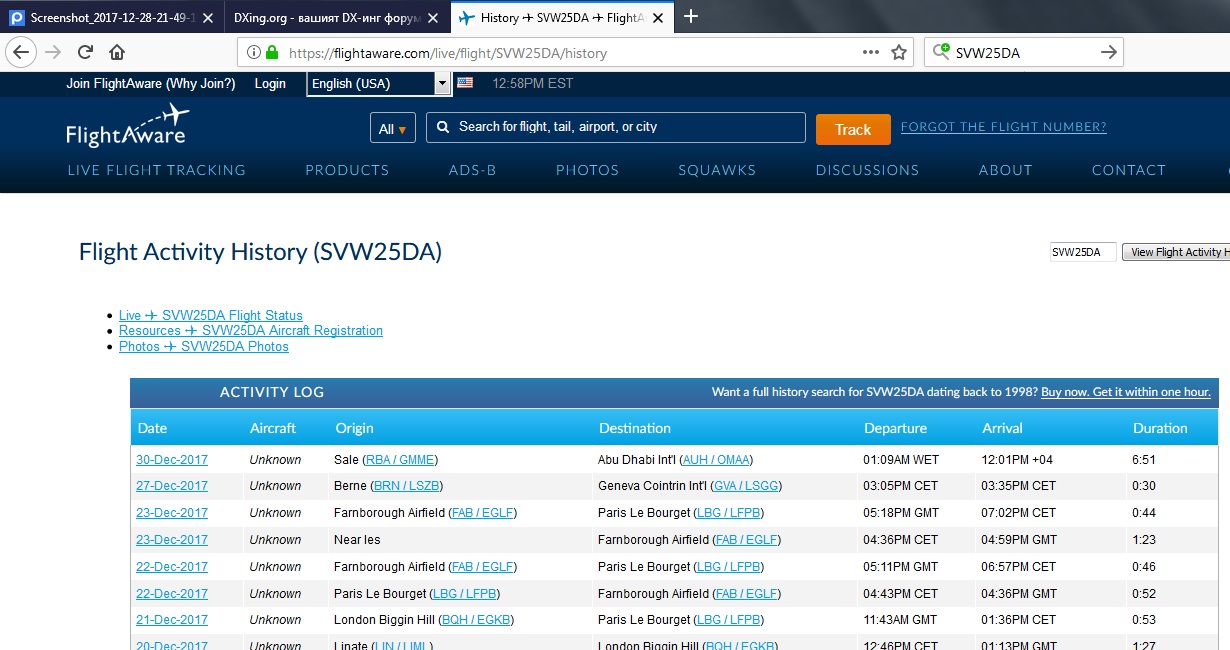1230x650 pixels.
Task: Click the Login link
Action: click(x=270, y=84)
